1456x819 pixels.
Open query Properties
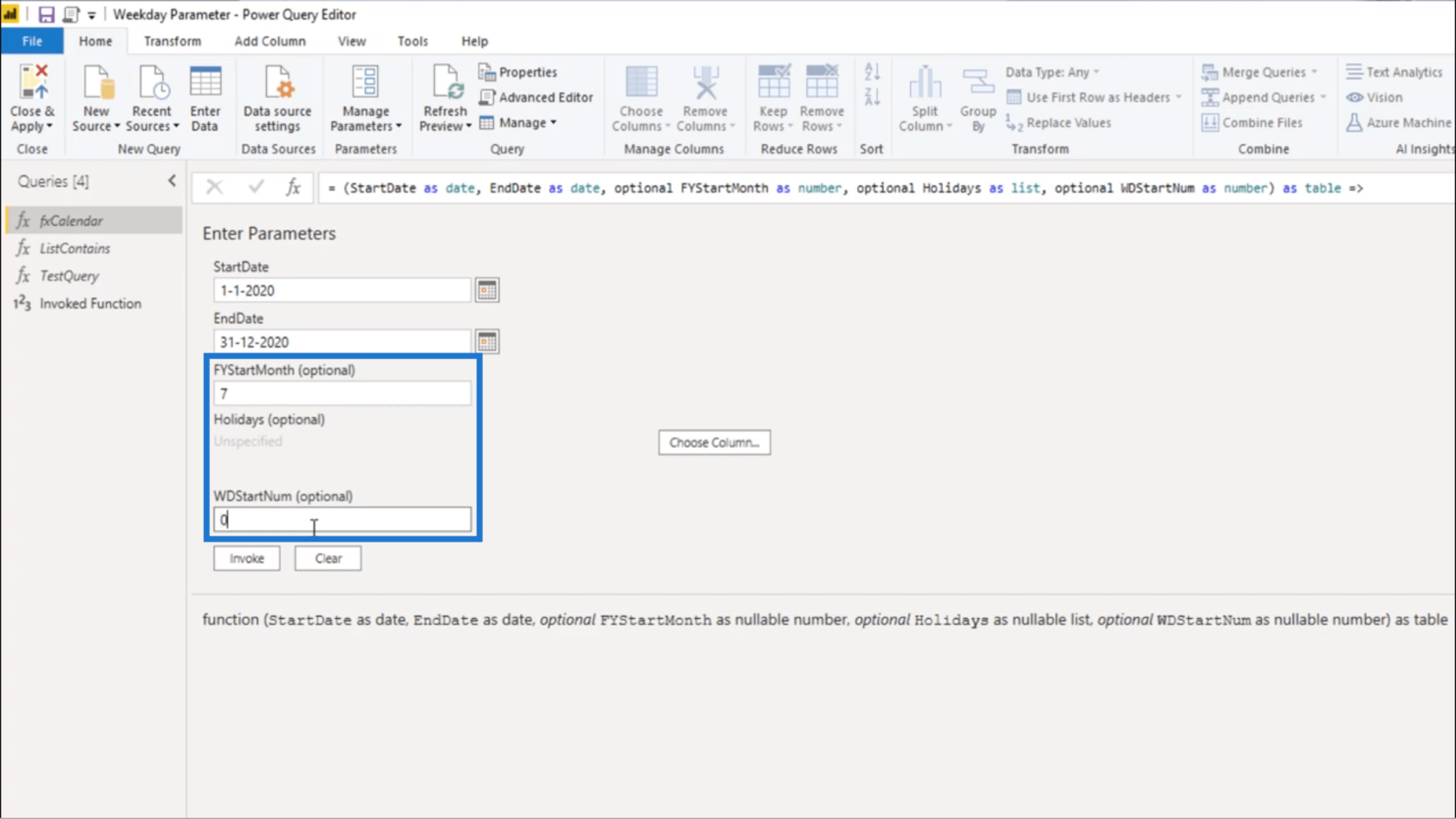[x=518, y=72]
